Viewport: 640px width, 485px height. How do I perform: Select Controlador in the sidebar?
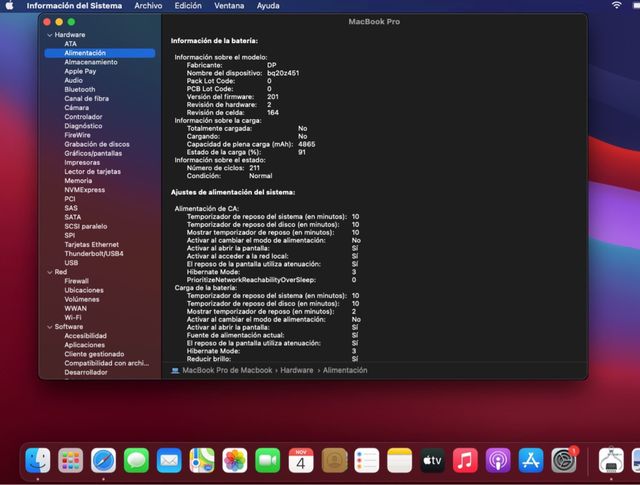(x=83, y=117)
